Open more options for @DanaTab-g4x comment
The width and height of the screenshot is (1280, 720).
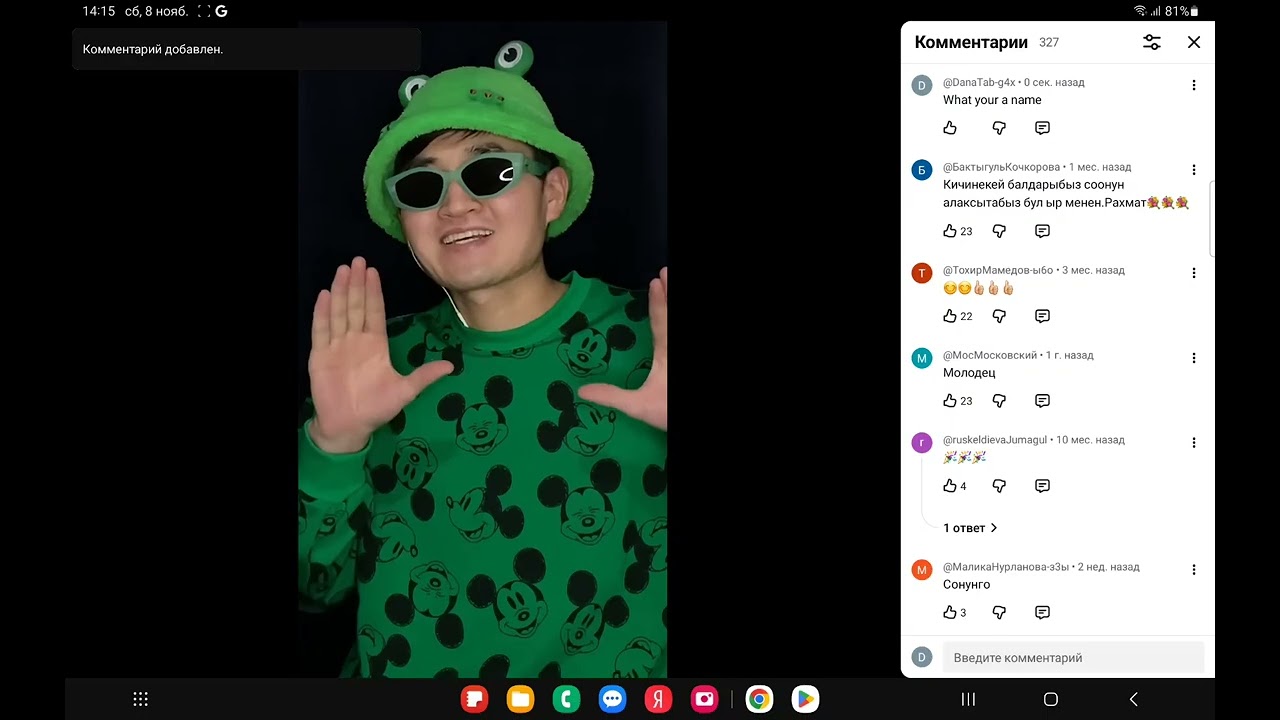point(1193,86)
